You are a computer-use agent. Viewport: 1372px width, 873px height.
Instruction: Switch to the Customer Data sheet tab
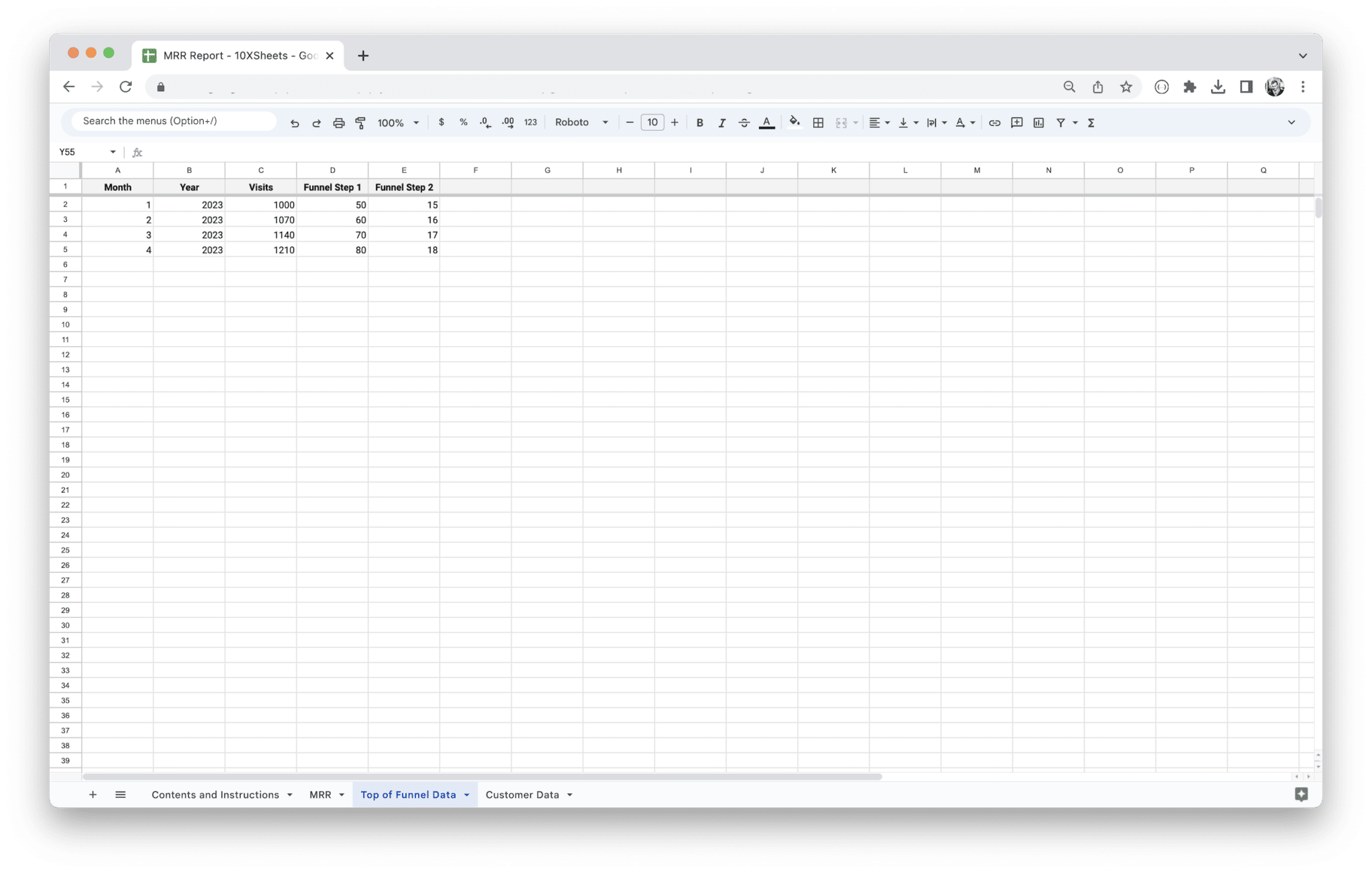(x=522, y=794)
